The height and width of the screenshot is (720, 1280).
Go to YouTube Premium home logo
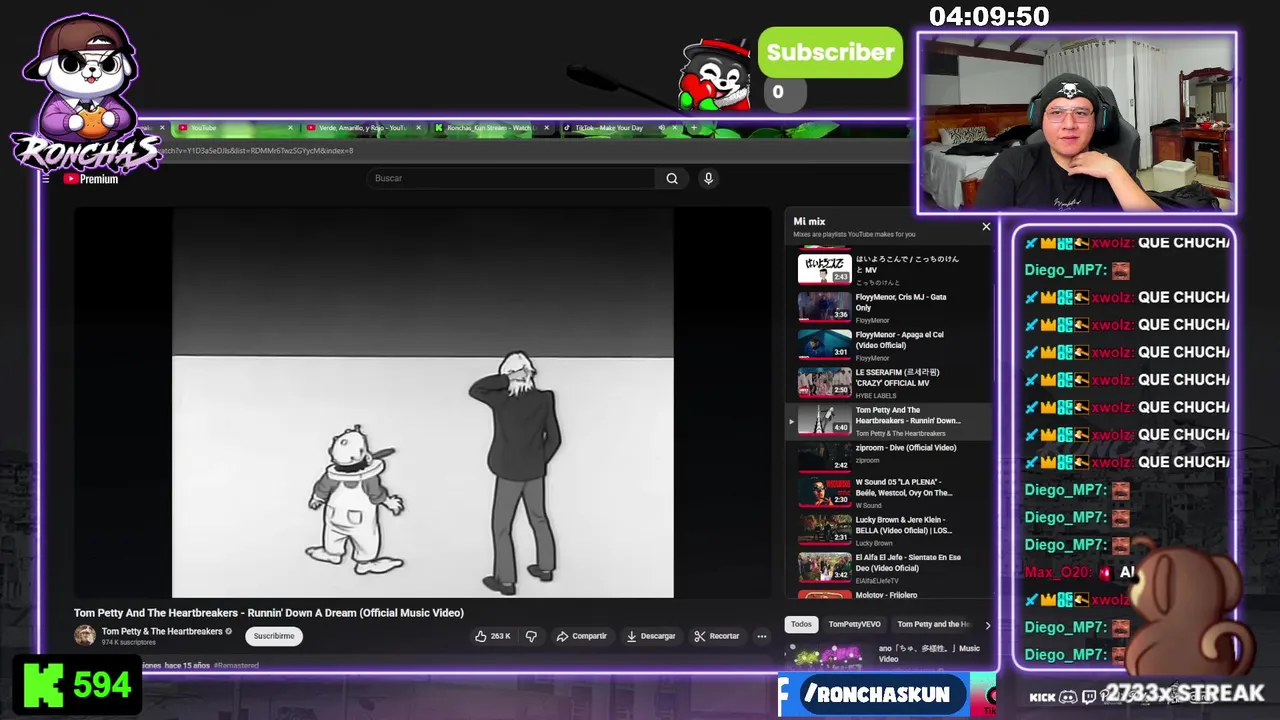pos(91,179)
